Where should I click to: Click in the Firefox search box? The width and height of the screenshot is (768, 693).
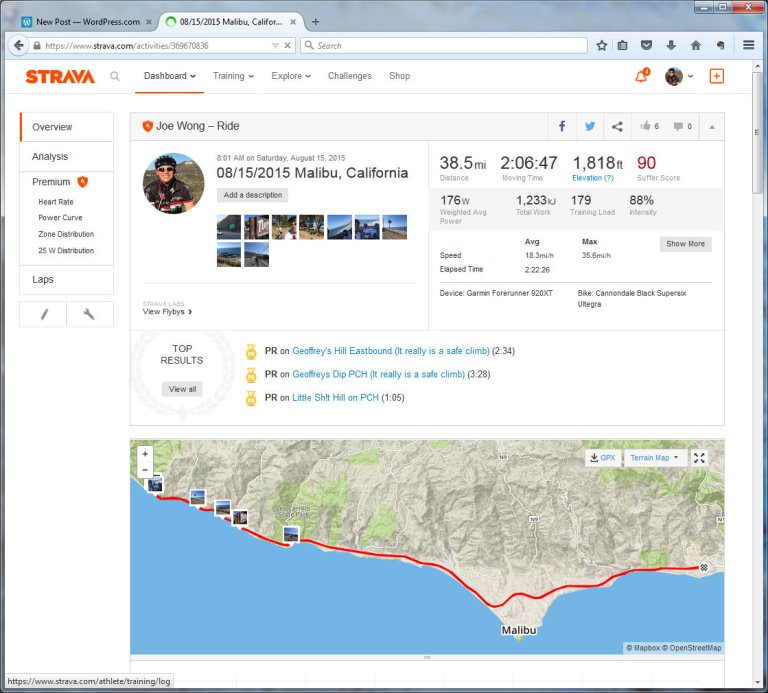coord(444,46)
